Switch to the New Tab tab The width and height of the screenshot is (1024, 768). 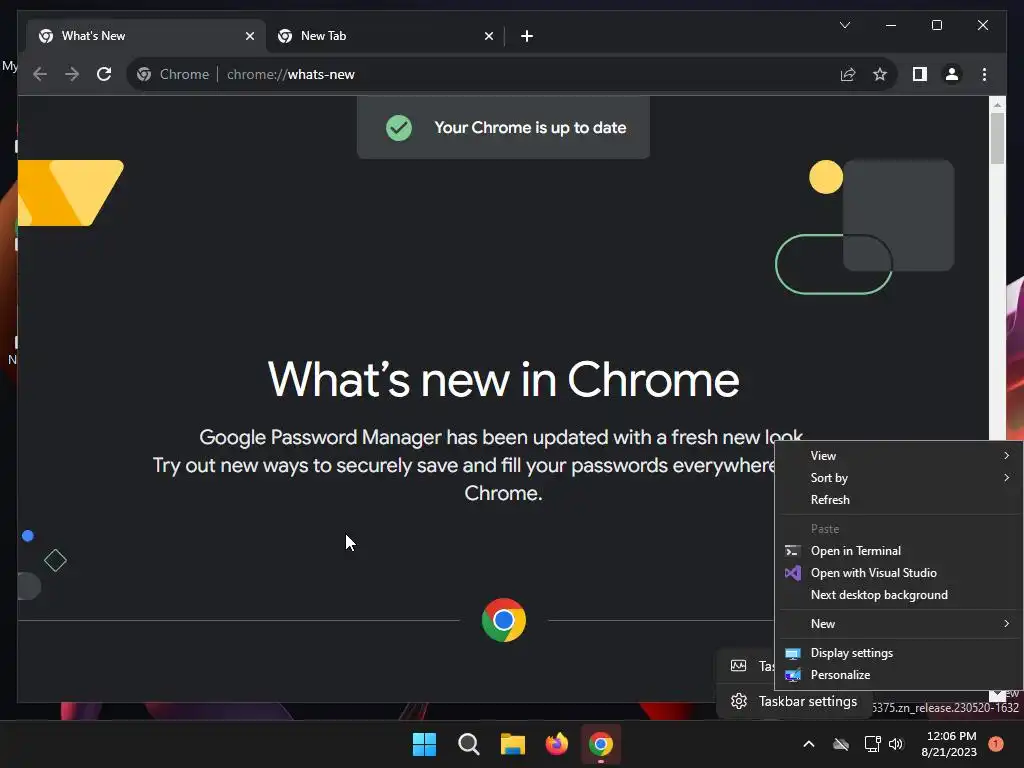click(x=385, y=36)
